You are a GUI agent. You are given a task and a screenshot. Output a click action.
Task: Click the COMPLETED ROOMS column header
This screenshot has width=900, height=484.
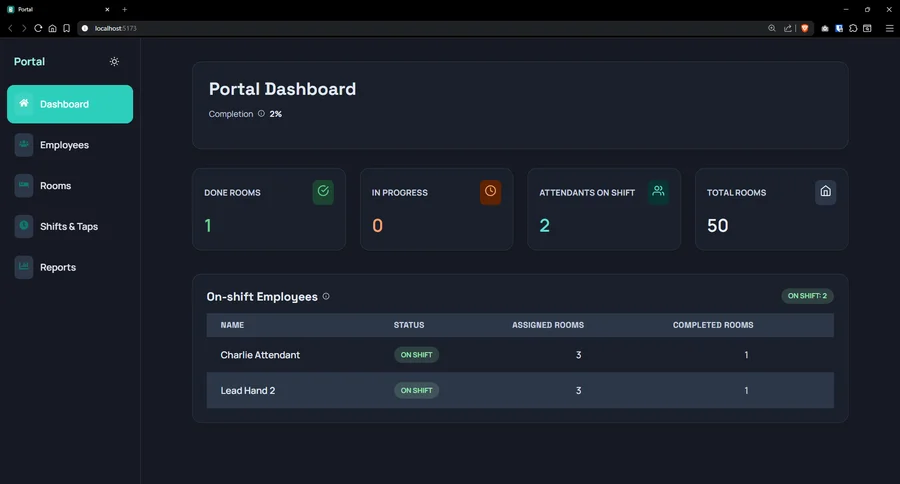(713, 325)
